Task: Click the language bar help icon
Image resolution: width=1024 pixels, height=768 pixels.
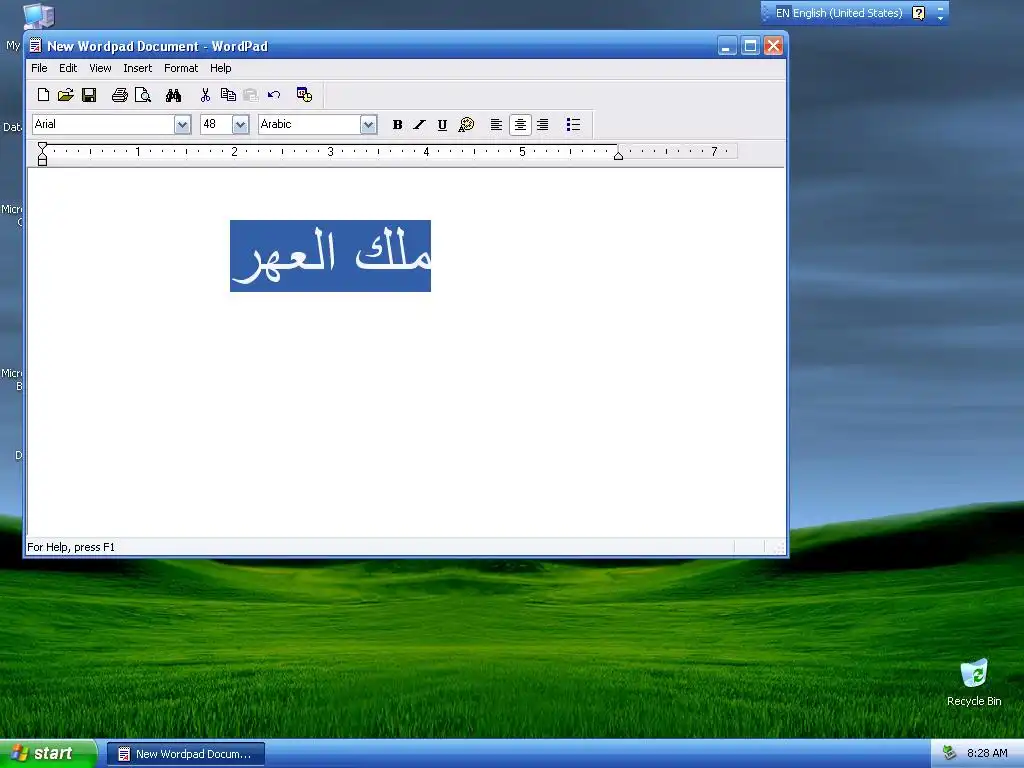Action: click(x=918, y=13)
